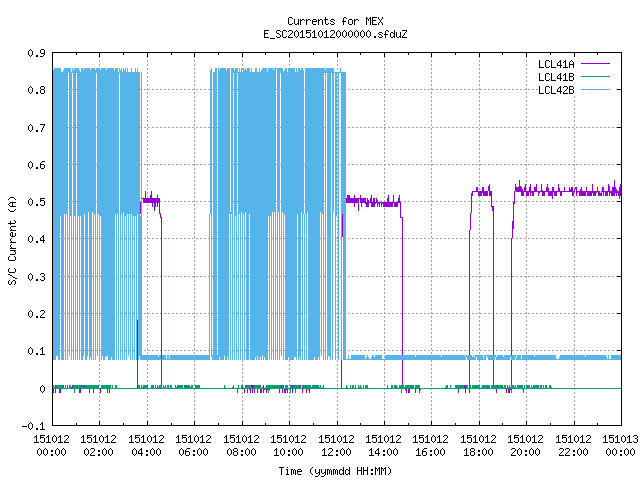Select the filename text E_SC20151012000000.sfduZ
The height and width of the screenshot is (480, 640).
point(335,34)
